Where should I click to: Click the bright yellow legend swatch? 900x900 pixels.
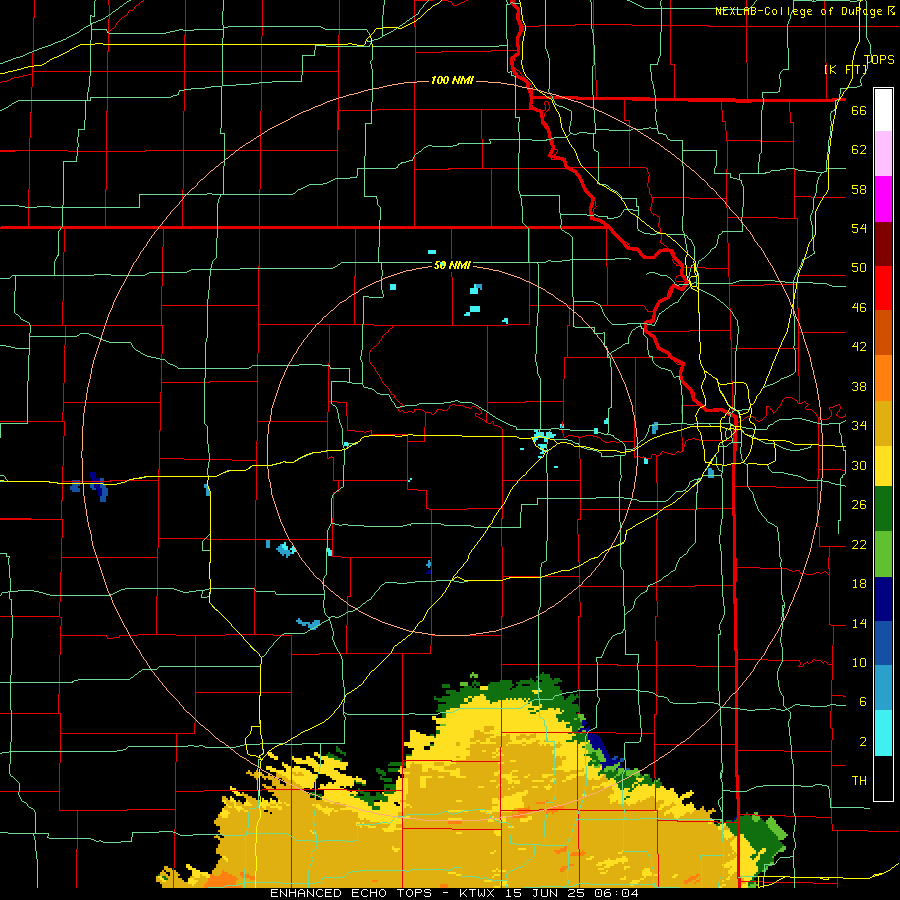tap(883, 466)
